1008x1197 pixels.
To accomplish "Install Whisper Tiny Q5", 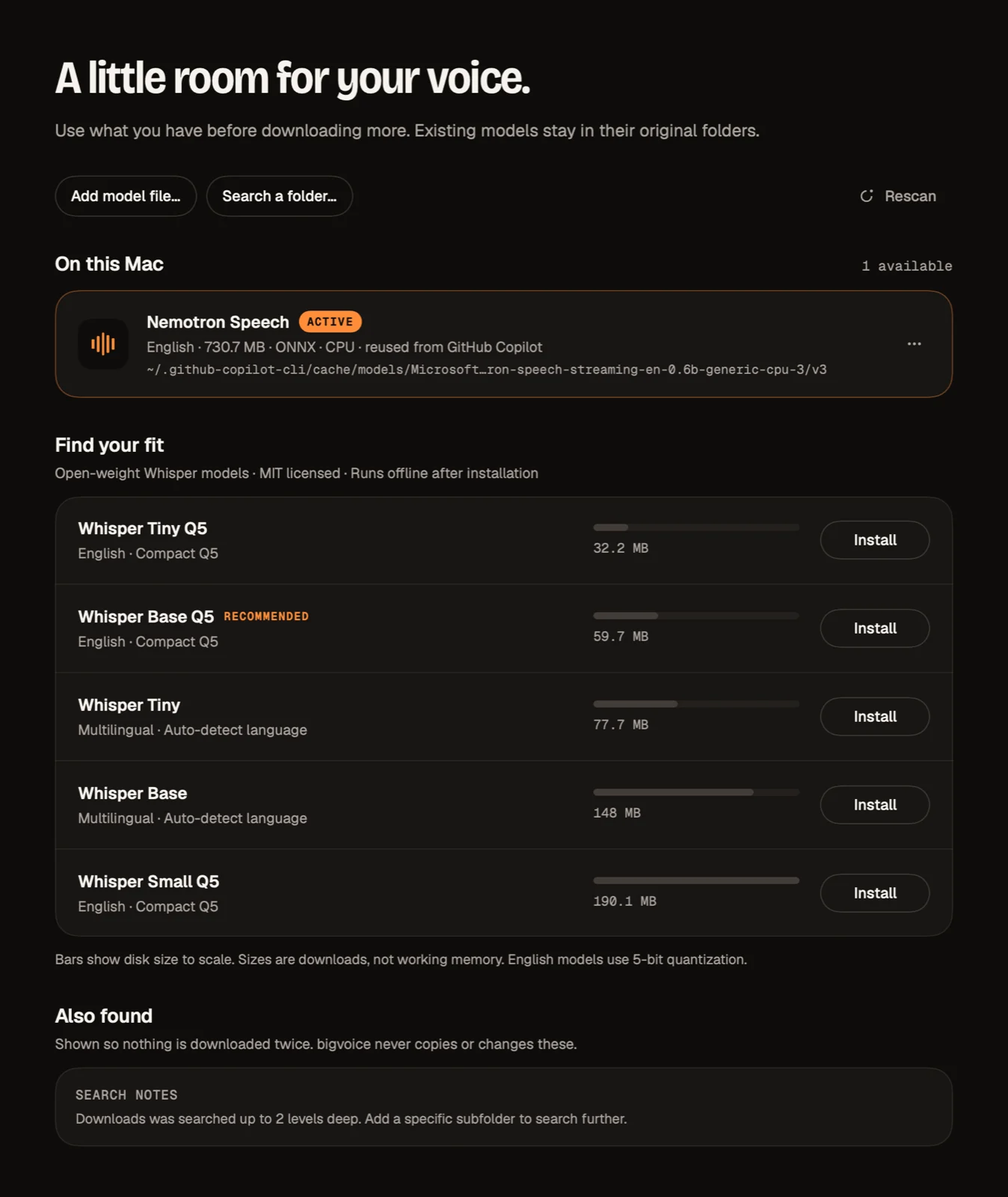I will point(875,540).
